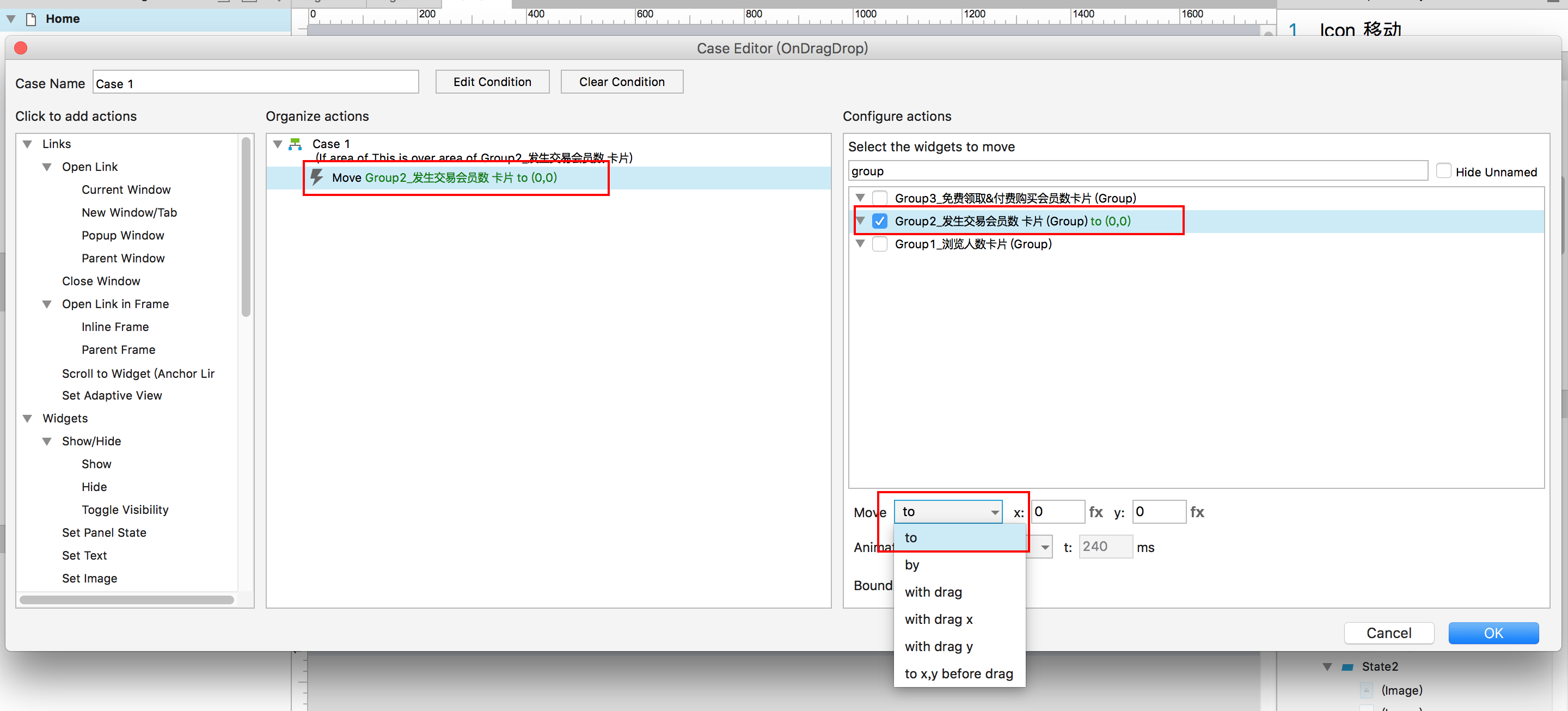Click the State2 panel state icon
Image resolution: width=1568 pixels, height=711 pixels.
[1347, 666]
